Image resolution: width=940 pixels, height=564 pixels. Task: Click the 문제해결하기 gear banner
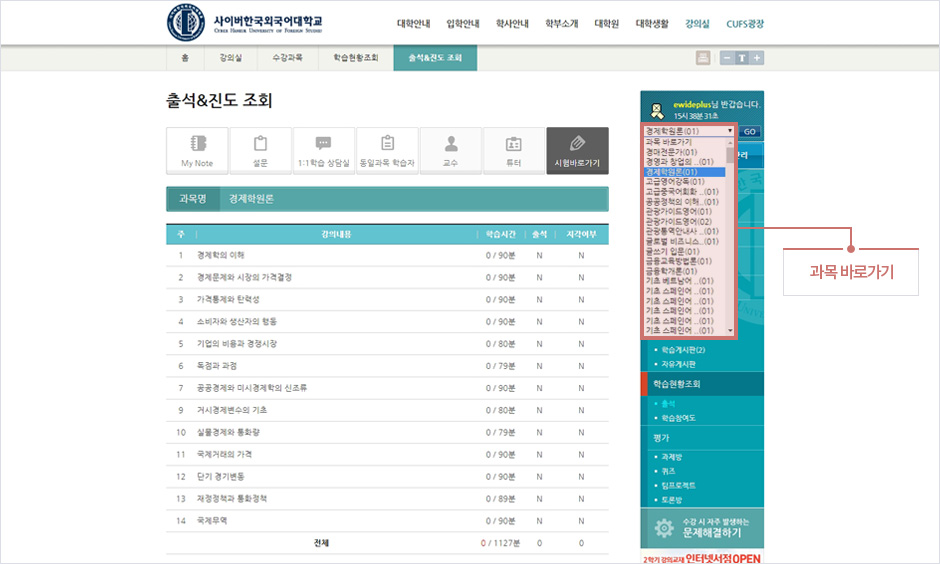click(x=701, y=528)
